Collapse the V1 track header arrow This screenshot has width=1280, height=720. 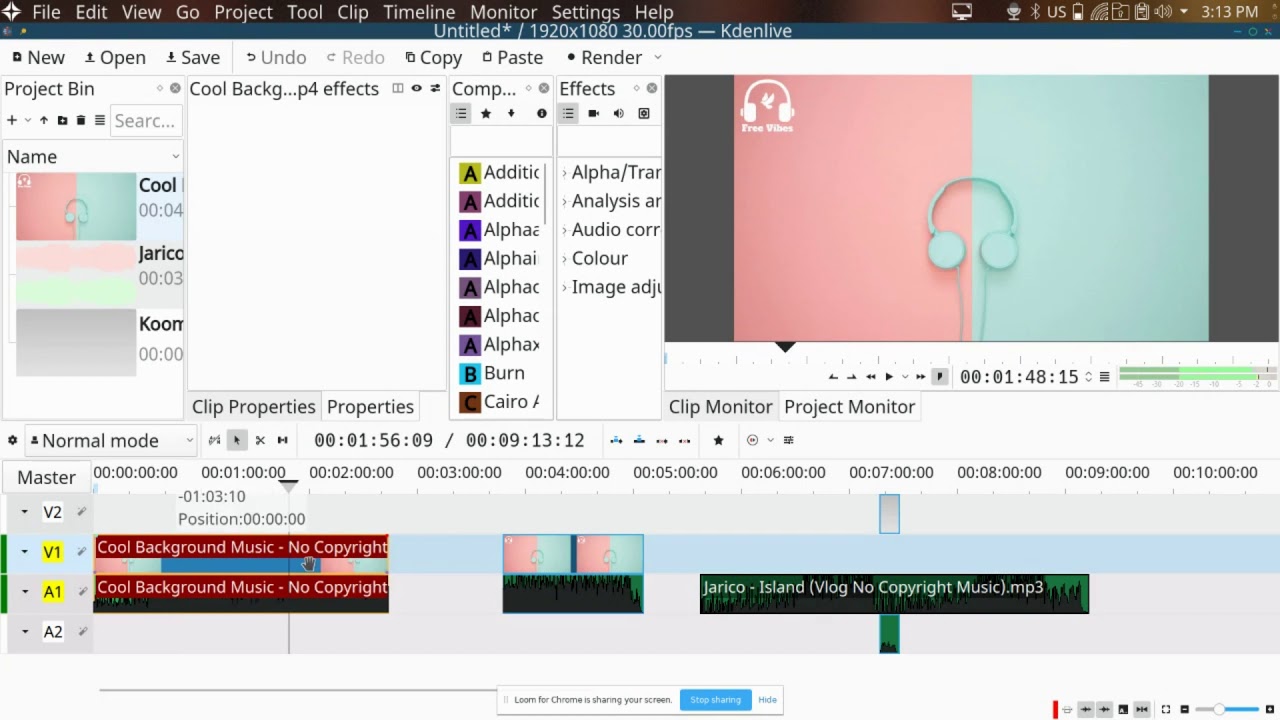point(25,552)
